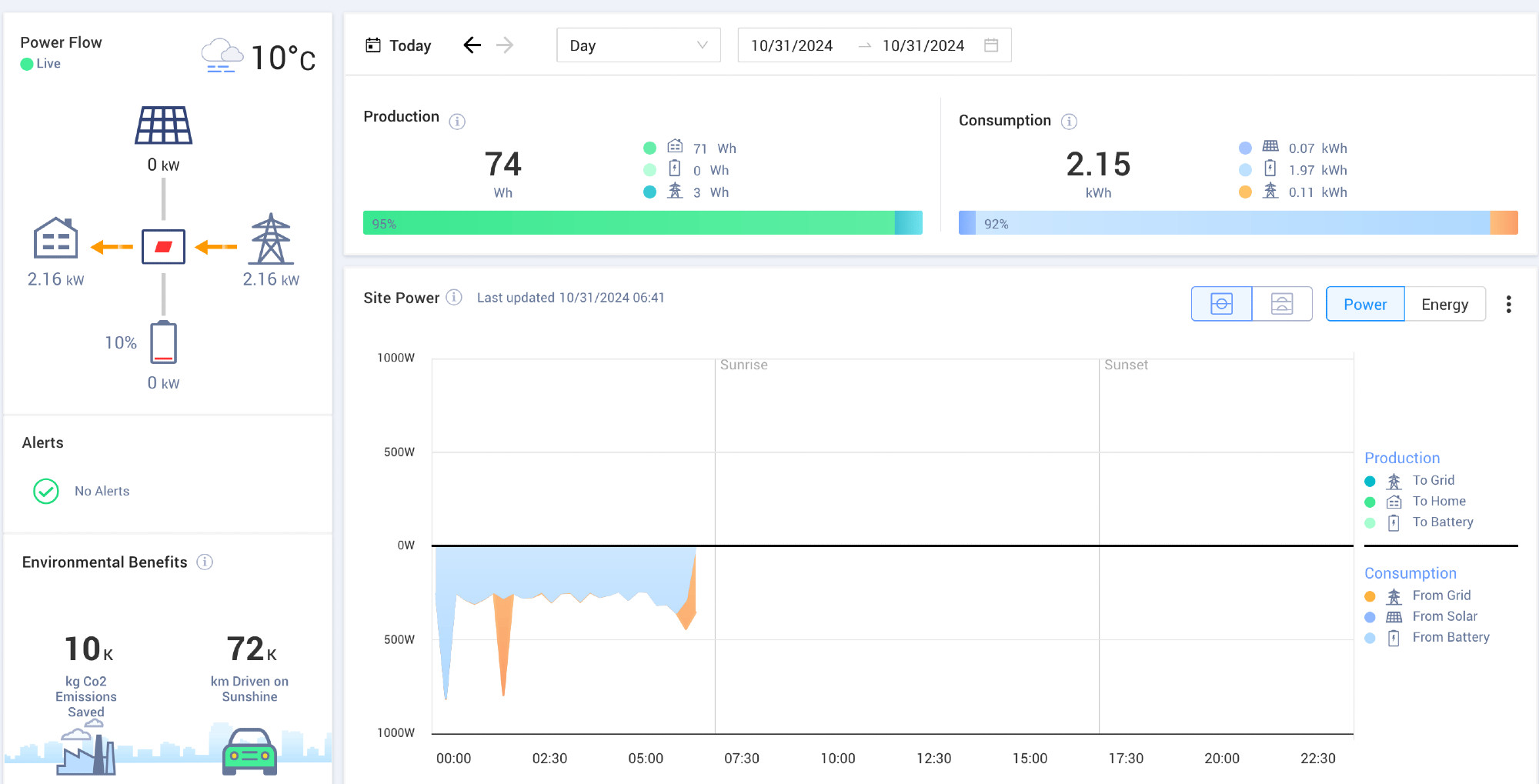
Task: Click the Last updated timestamp text
Action: pyautogui.click(x=570, y=297)
